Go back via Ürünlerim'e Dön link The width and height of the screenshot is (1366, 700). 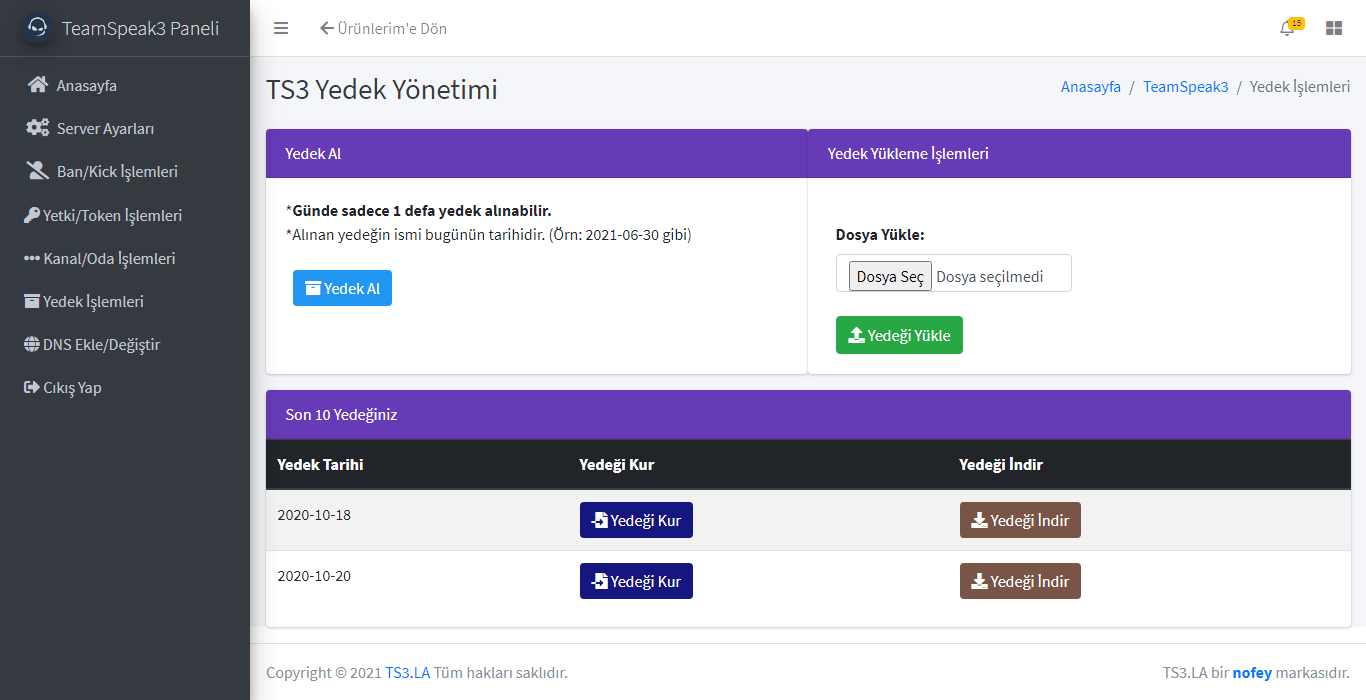[x=387, y=28]
